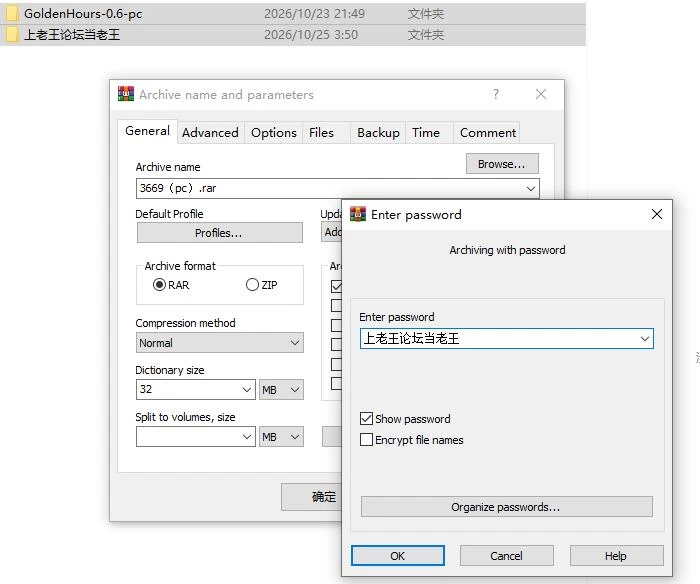Click the Profiles... button
This screenshot has height=584, width=700.
tap(219, 233)
